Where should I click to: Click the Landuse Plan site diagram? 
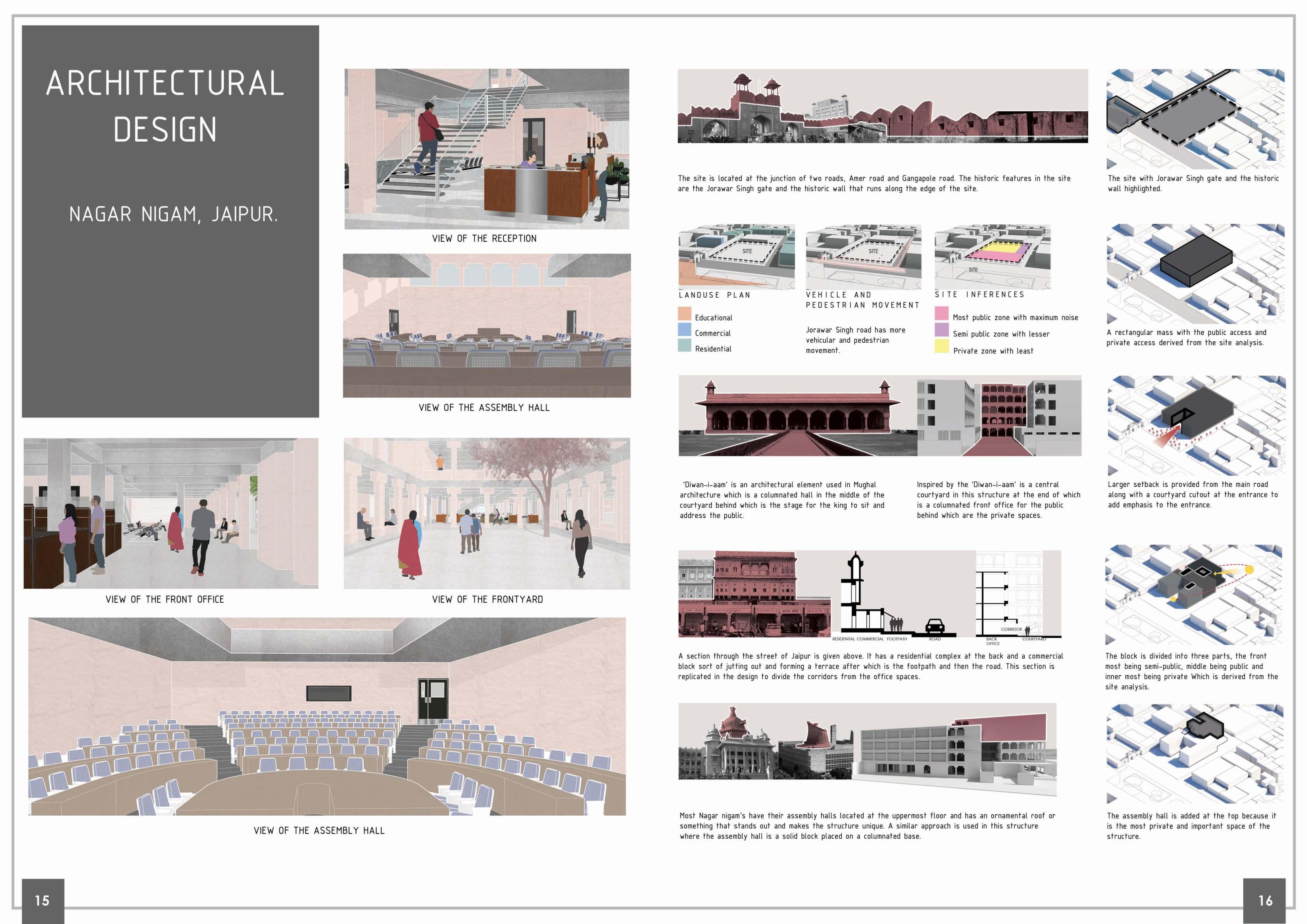pyautogui.click(x=737, y=256)
